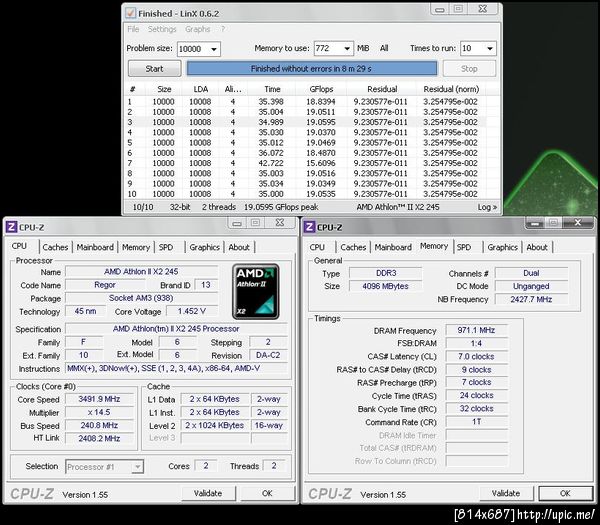Click the GFlops column header

(321, 89)
